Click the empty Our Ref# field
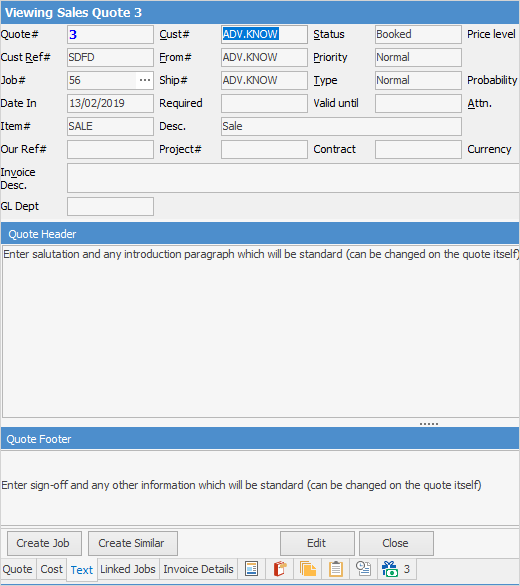This screenshot has height=586, width=520. (x=110, y=149)
